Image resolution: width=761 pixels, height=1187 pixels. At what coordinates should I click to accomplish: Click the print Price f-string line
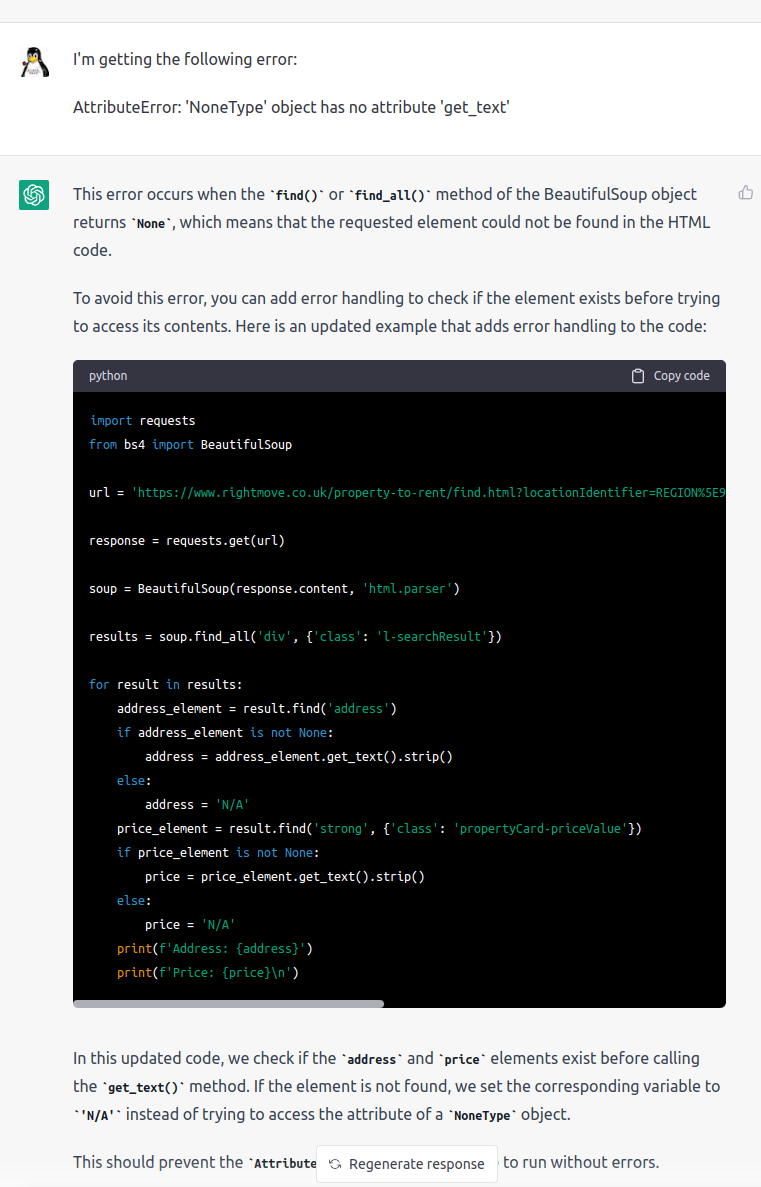[x=207, y=973]
